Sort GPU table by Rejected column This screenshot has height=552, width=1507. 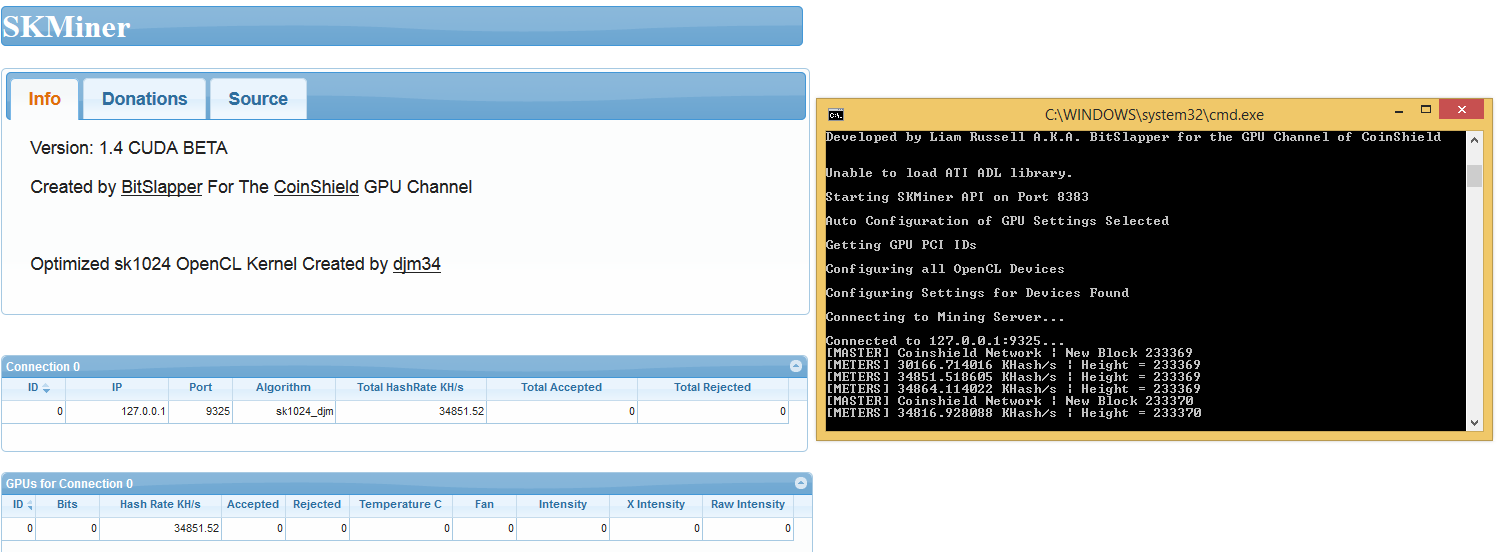[x=318, y=505]
